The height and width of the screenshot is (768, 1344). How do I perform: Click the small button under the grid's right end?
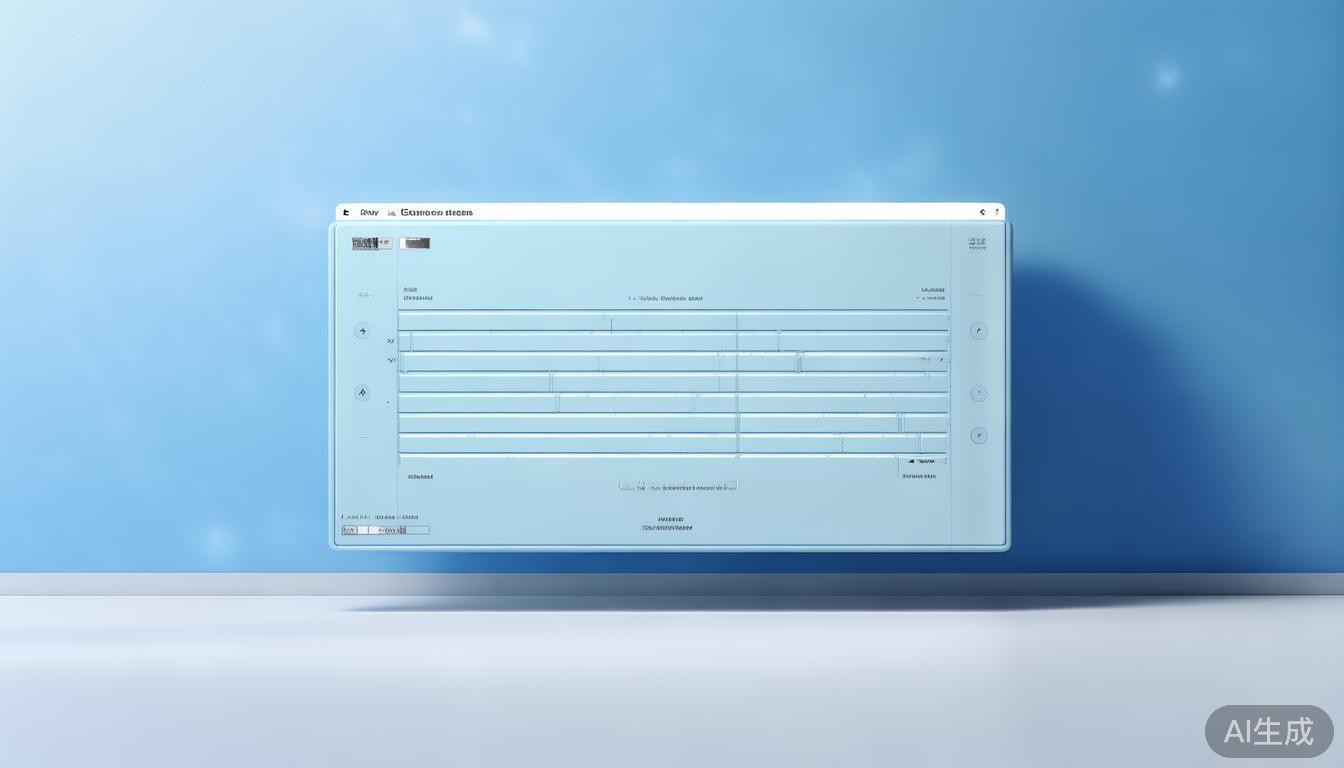click(x=921, y=461)
